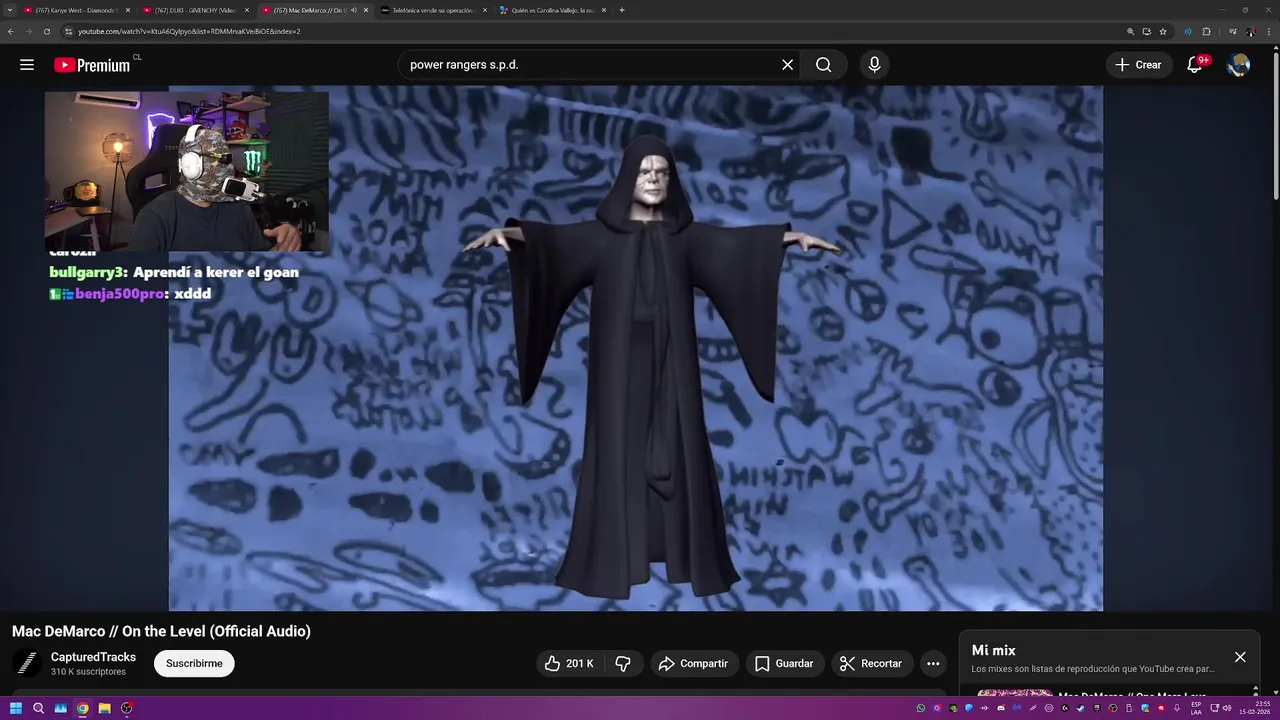This screenshot has height=720, width=1280.
Task: Bookmark this page with the star
Action: click(x=1162, y=31)
